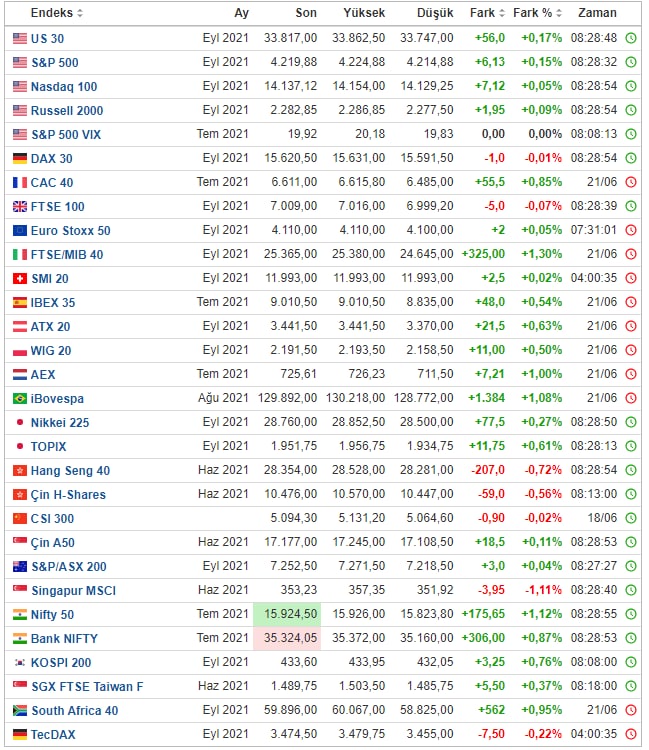The image size is (649, 750).
Task: Click the Hong Kong flag next to Hang Seng 40
Action: click(x=20, y=470)
